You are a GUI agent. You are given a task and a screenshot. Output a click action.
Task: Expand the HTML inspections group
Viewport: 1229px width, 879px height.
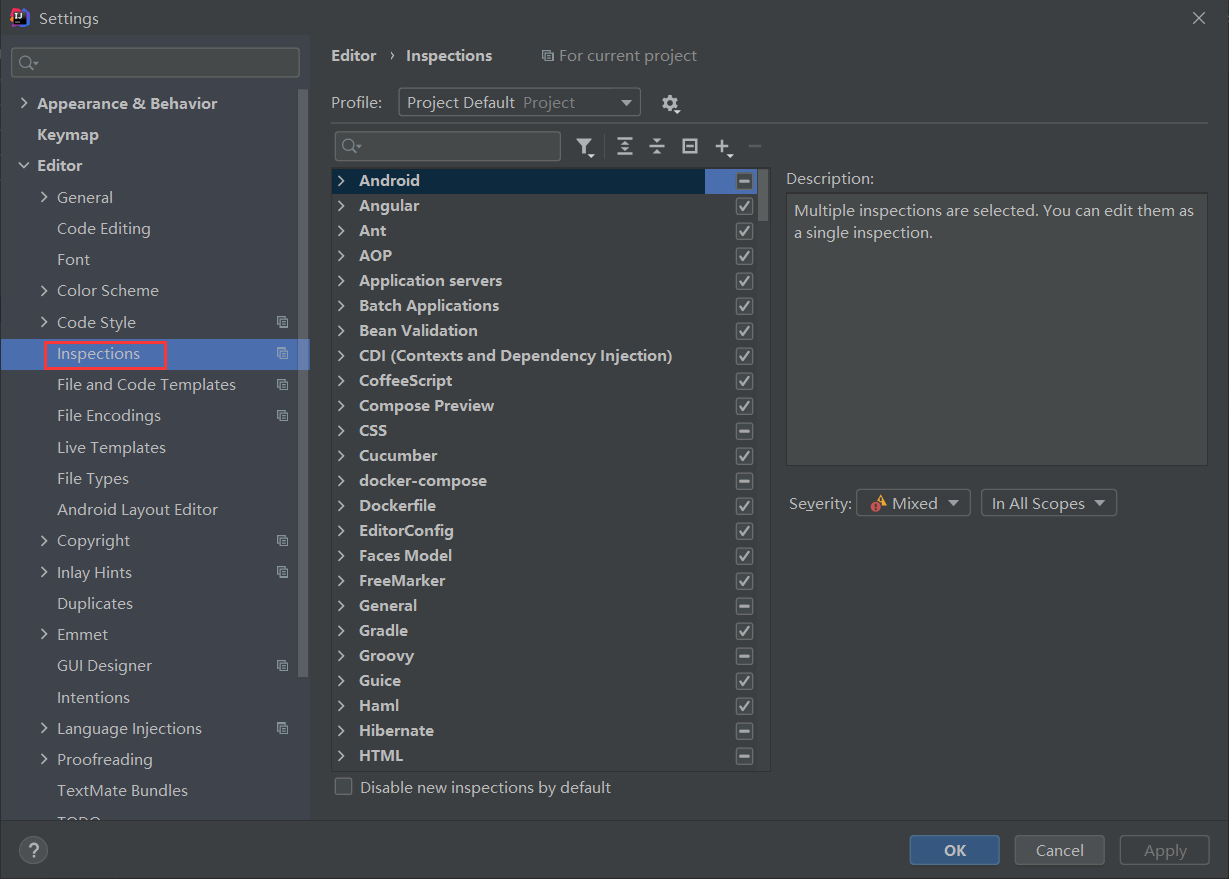coord(341,756)
